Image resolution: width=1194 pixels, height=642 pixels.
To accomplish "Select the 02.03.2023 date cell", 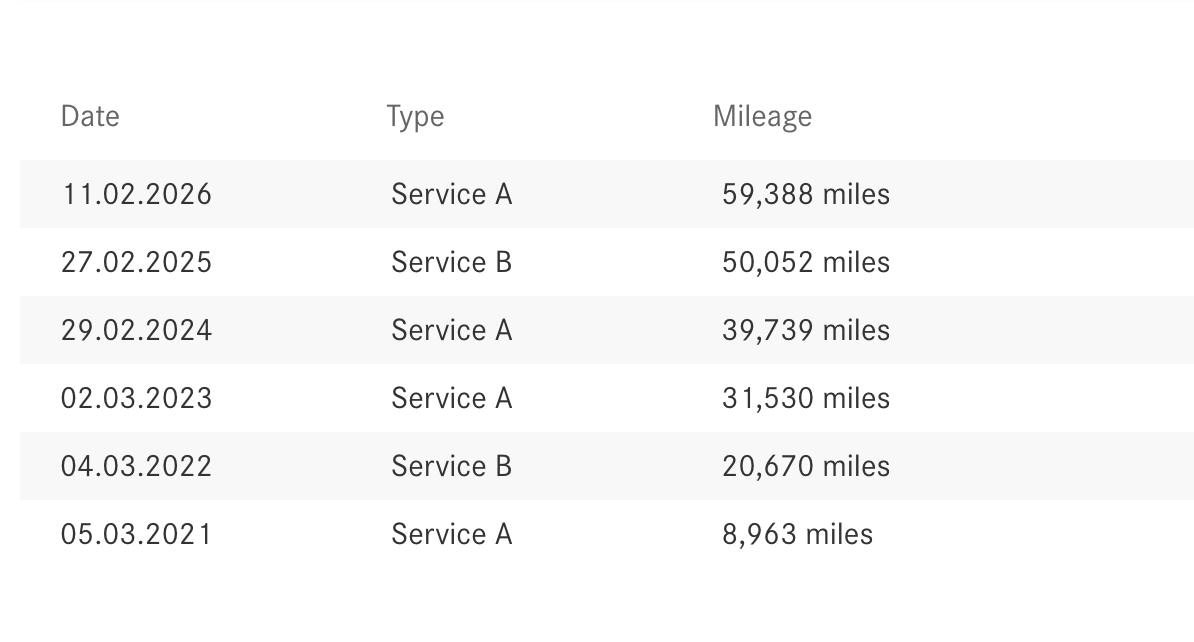I will click(137, 398).
